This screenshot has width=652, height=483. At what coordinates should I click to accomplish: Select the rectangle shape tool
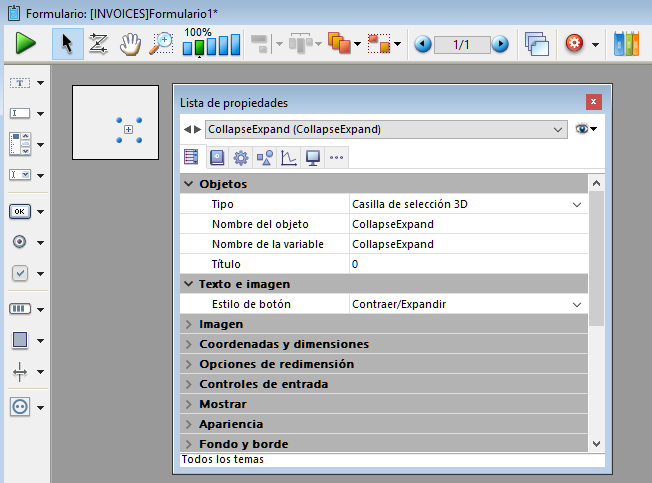[x=20, y=340]
